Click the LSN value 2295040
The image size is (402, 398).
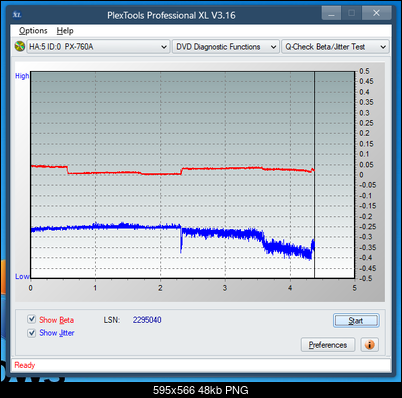(147, 320)
